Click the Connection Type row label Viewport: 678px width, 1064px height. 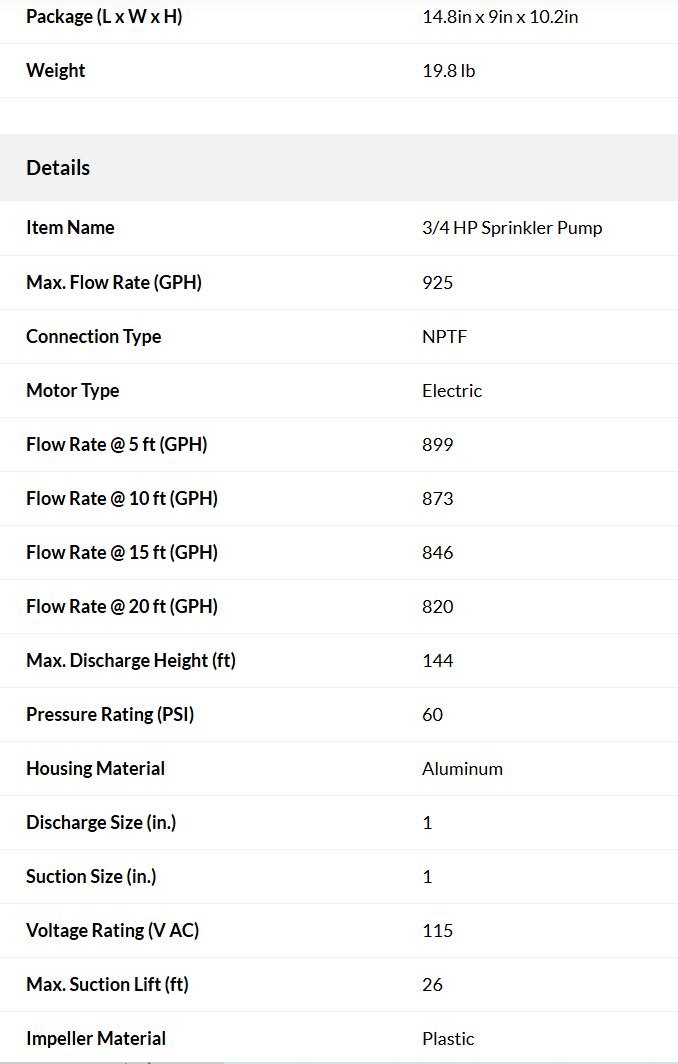tap(94, 337)
